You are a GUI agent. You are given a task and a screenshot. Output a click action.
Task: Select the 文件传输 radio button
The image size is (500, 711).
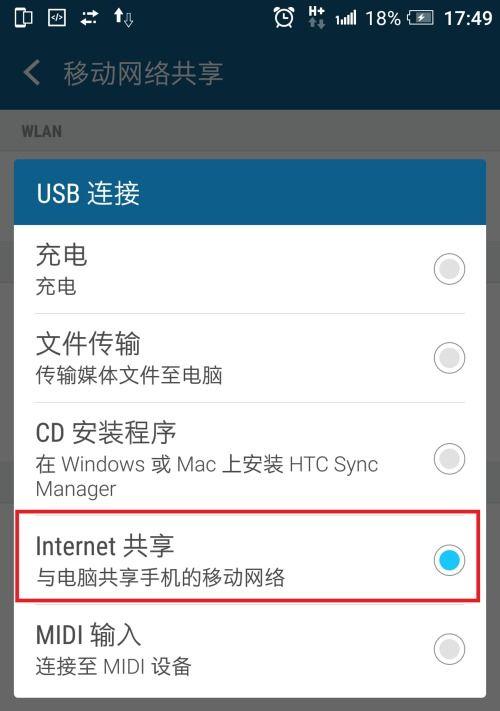point(449,358)
